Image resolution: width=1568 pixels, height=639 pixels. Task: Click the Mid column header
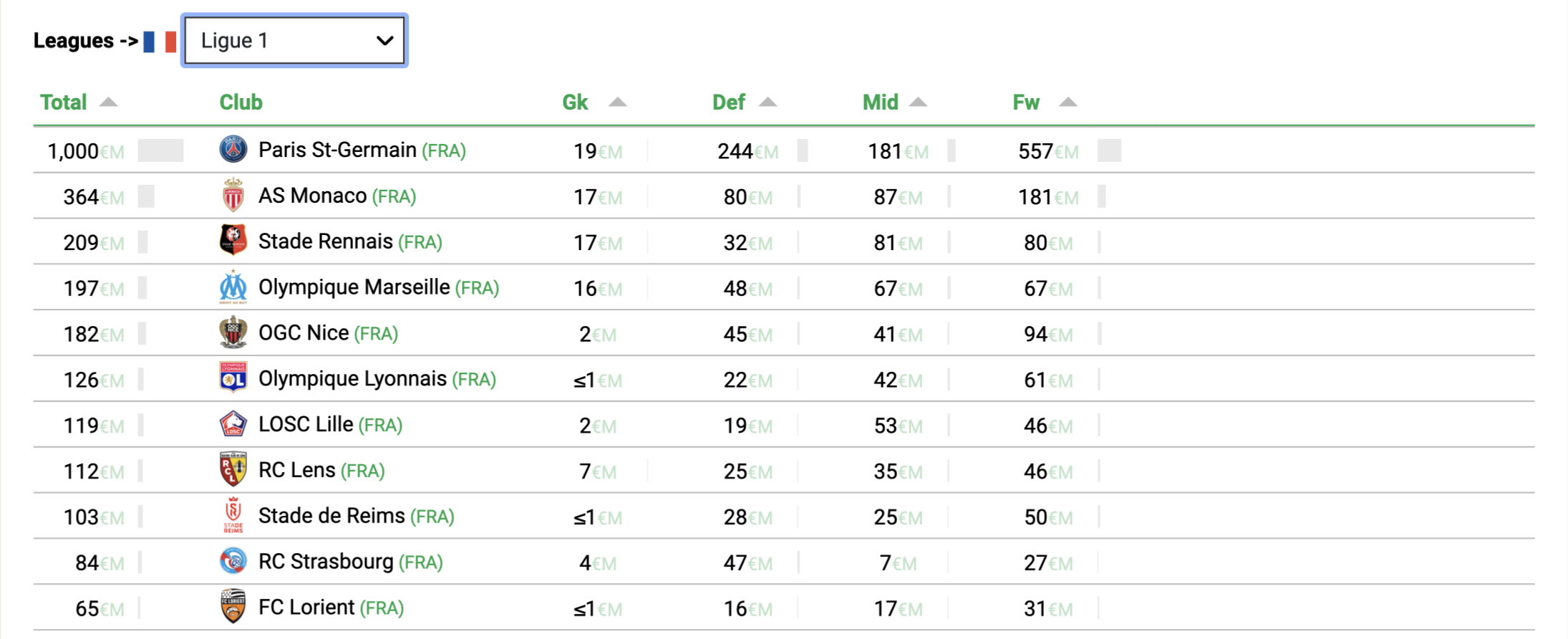[880, 102]
